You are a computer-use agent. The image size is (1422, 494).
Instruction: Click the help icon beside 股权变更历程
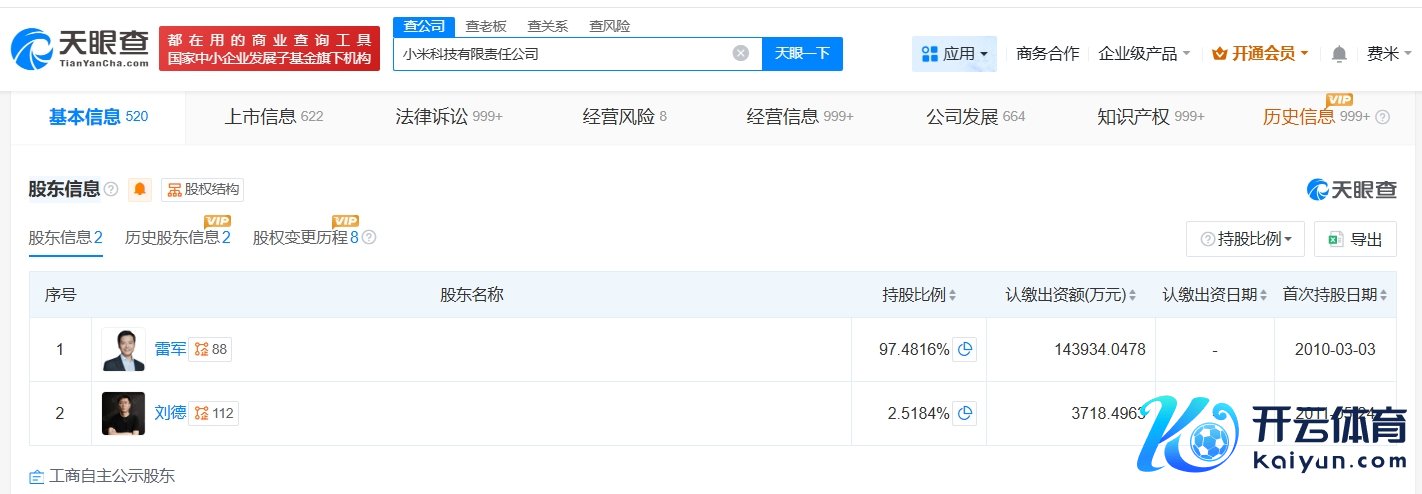pyautogui.click(x=369, y=238)
